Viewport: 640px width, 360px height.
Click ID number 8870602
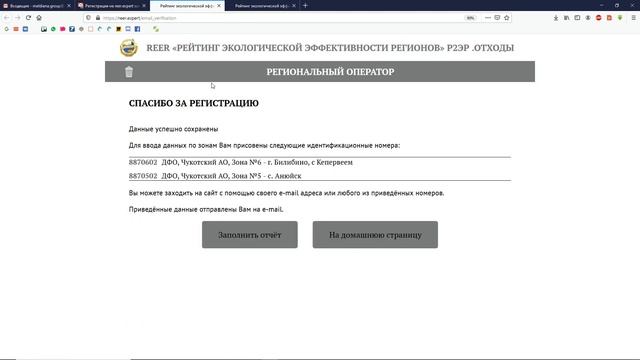click(143, 162)
